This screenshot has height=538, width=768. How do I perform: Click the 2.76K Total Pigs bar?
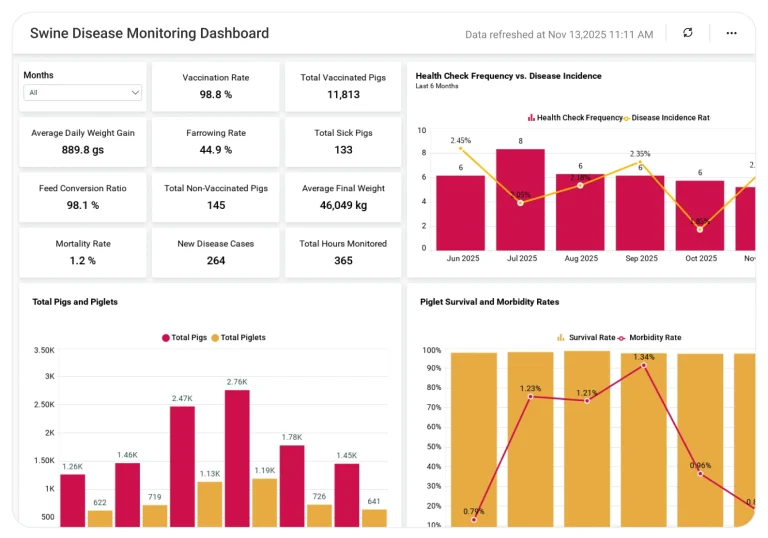237,459
